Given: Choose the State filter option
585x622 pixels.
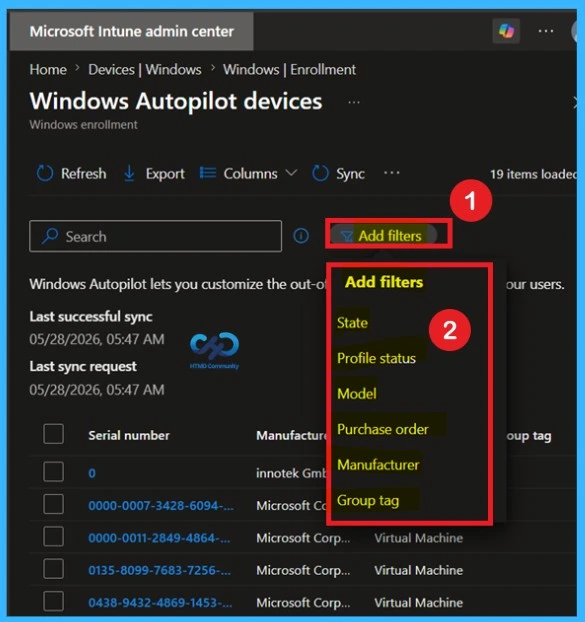Looking at the screenshot, I should (x=352, y=323).
